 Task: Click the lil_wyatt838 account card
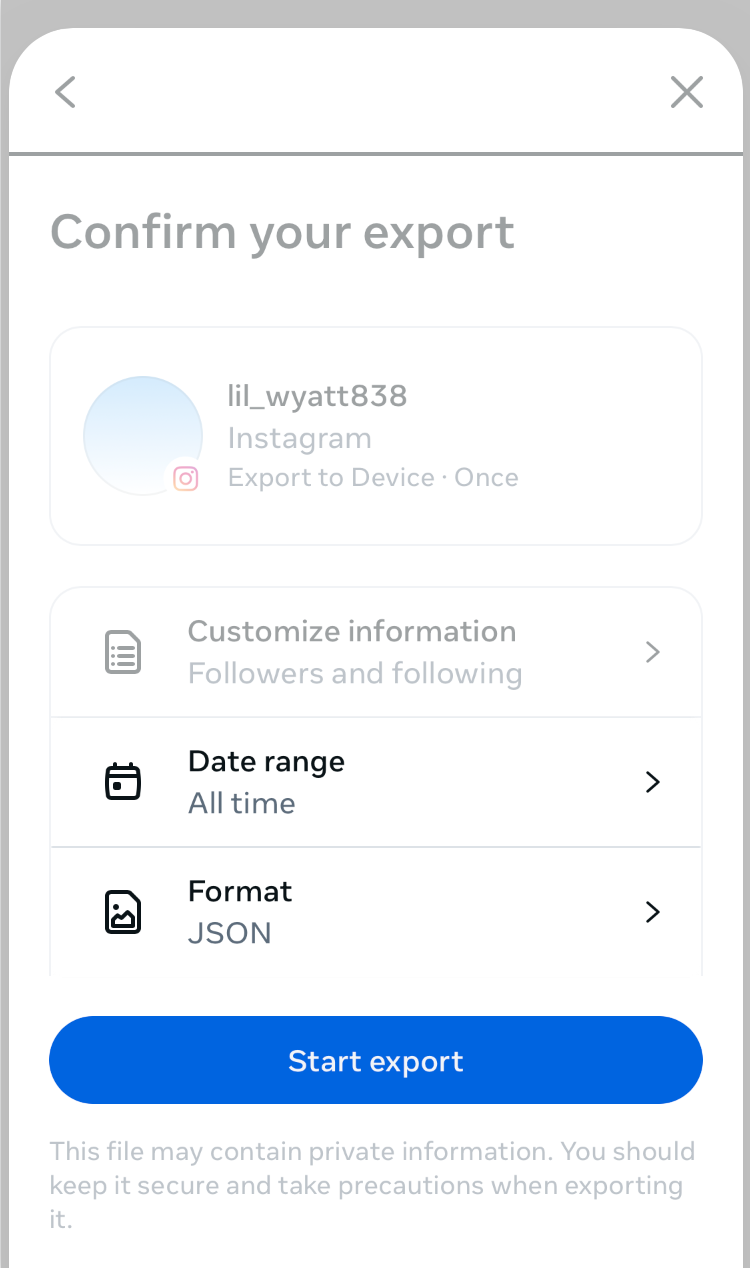tap(375, 435)
